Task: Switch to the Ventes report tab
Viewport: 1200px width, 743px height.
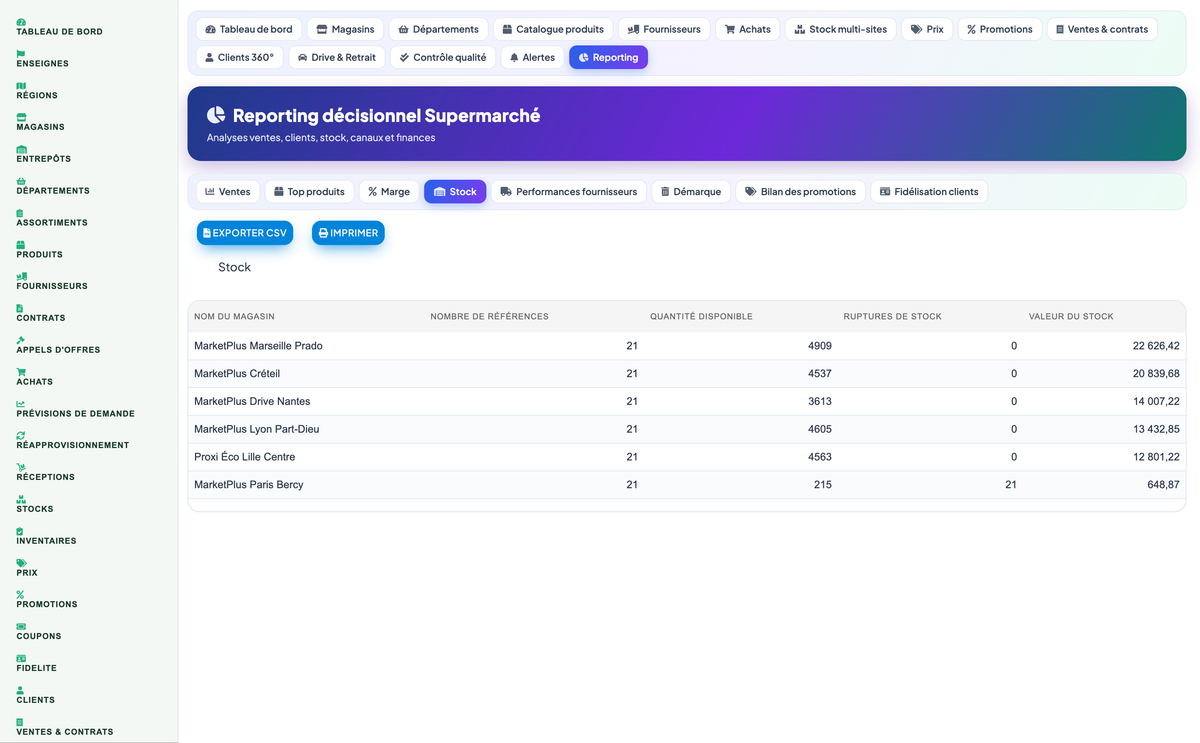Action: pyautogui.click(x=228, y=191)
